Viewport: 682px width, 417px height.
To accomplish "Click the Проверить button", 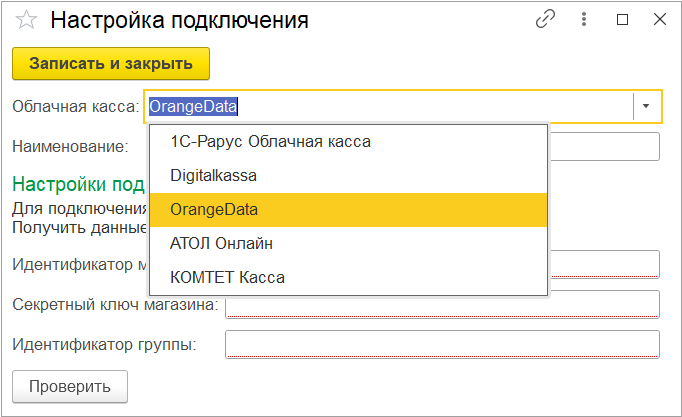I will (69, 386).
